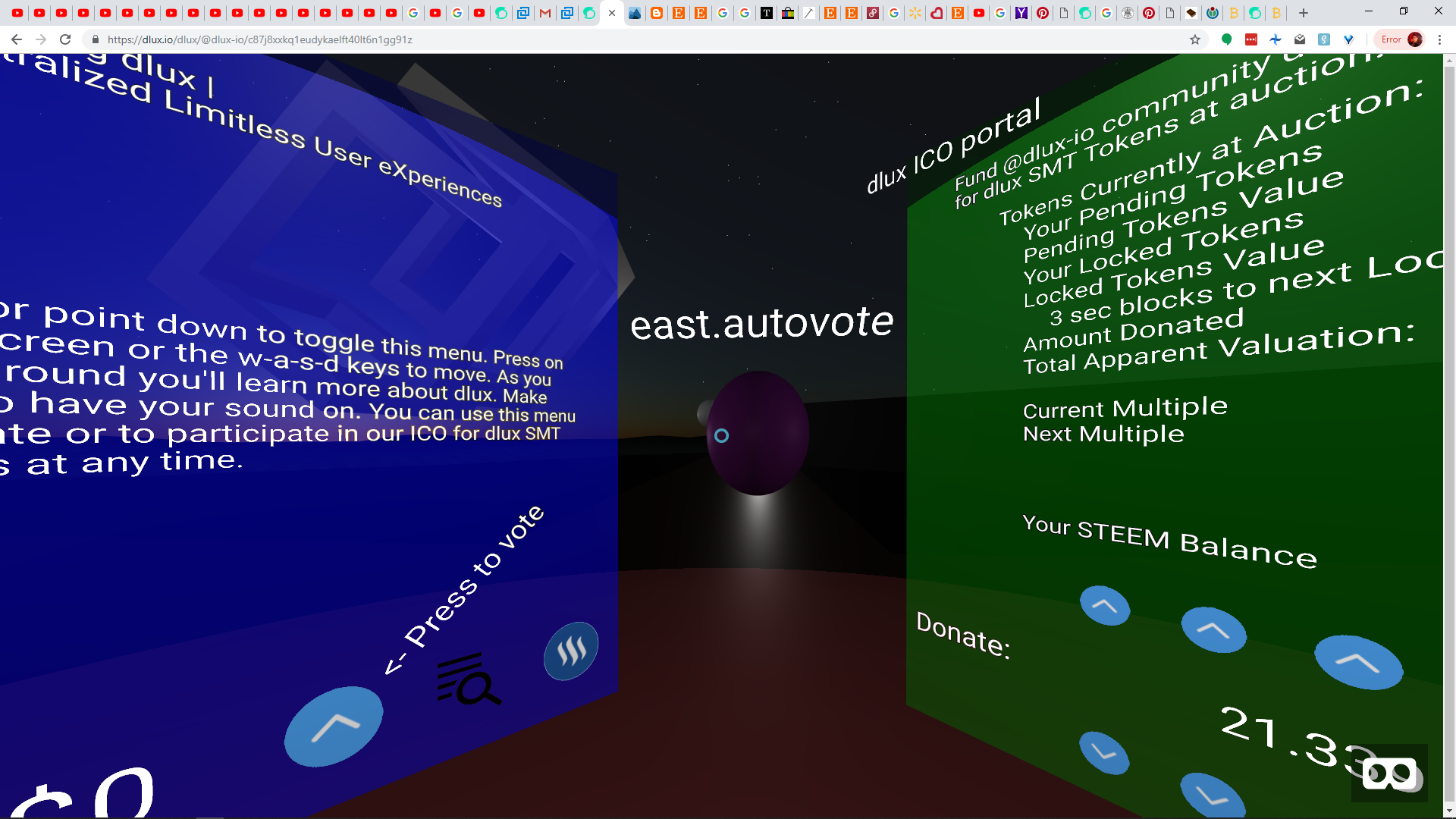Click the Steem logo vote button
1456x819 pixels.
[571, 651]
